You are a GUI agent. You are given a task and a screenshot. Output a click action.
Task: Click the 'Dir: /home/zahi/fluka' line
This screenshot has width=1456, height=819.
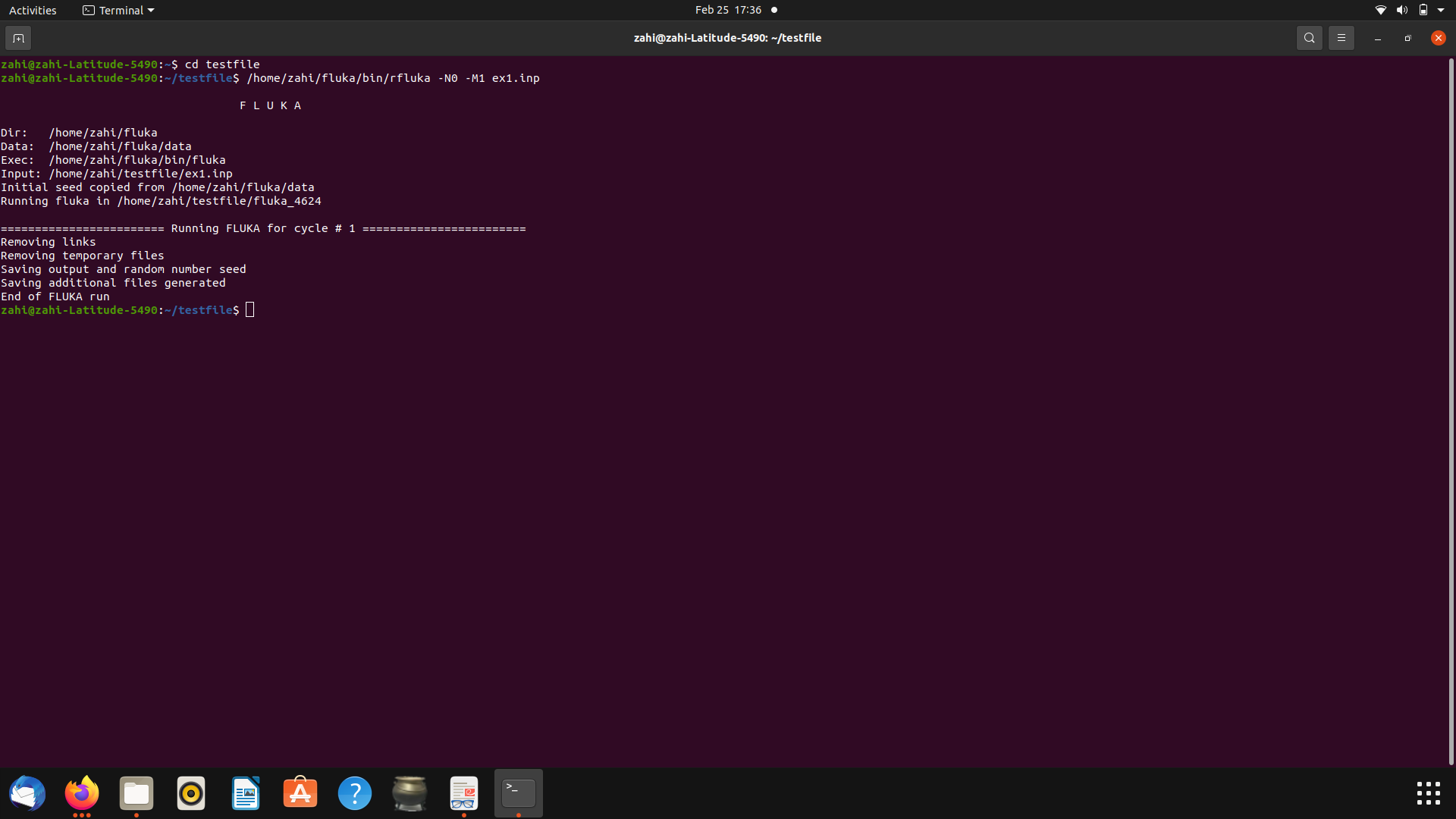point(79,133)
